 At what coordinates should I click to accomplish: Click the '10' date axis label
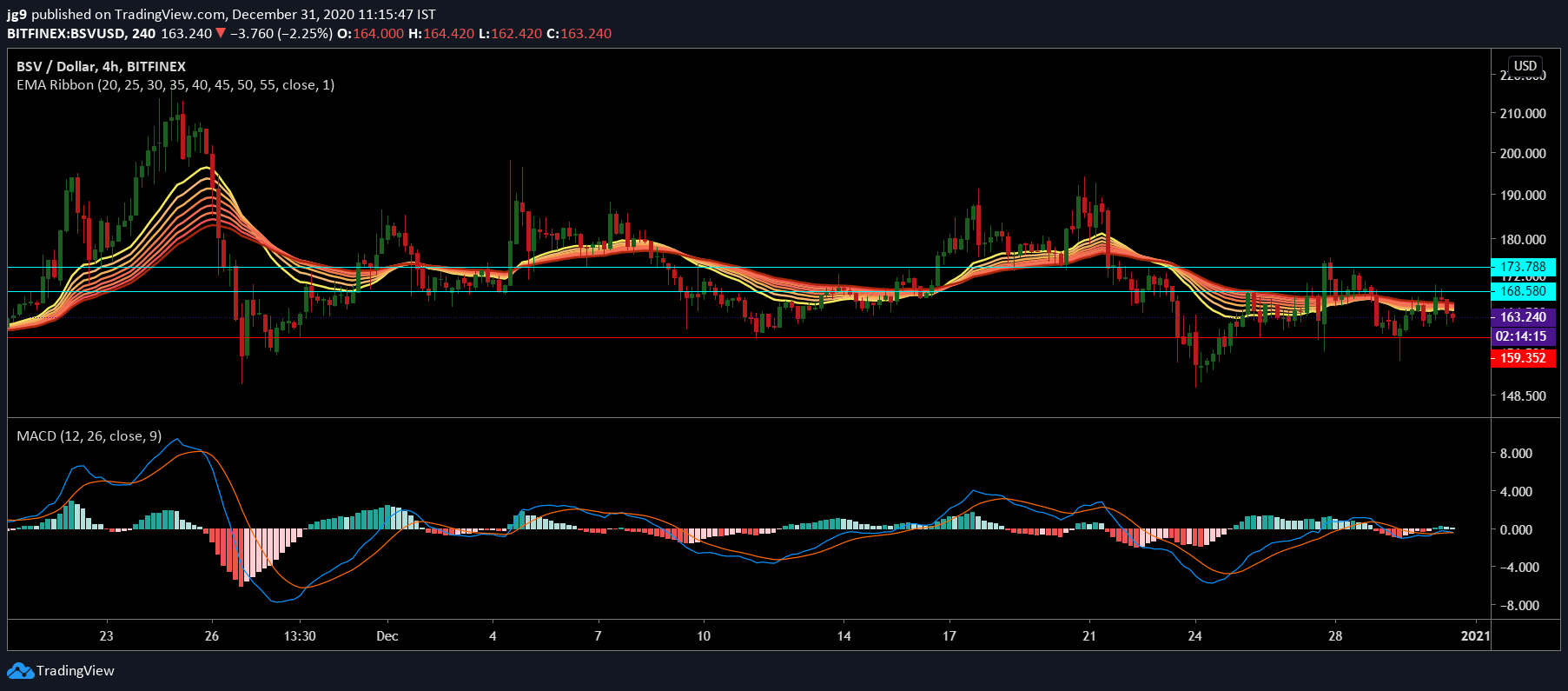click(704, 636)
